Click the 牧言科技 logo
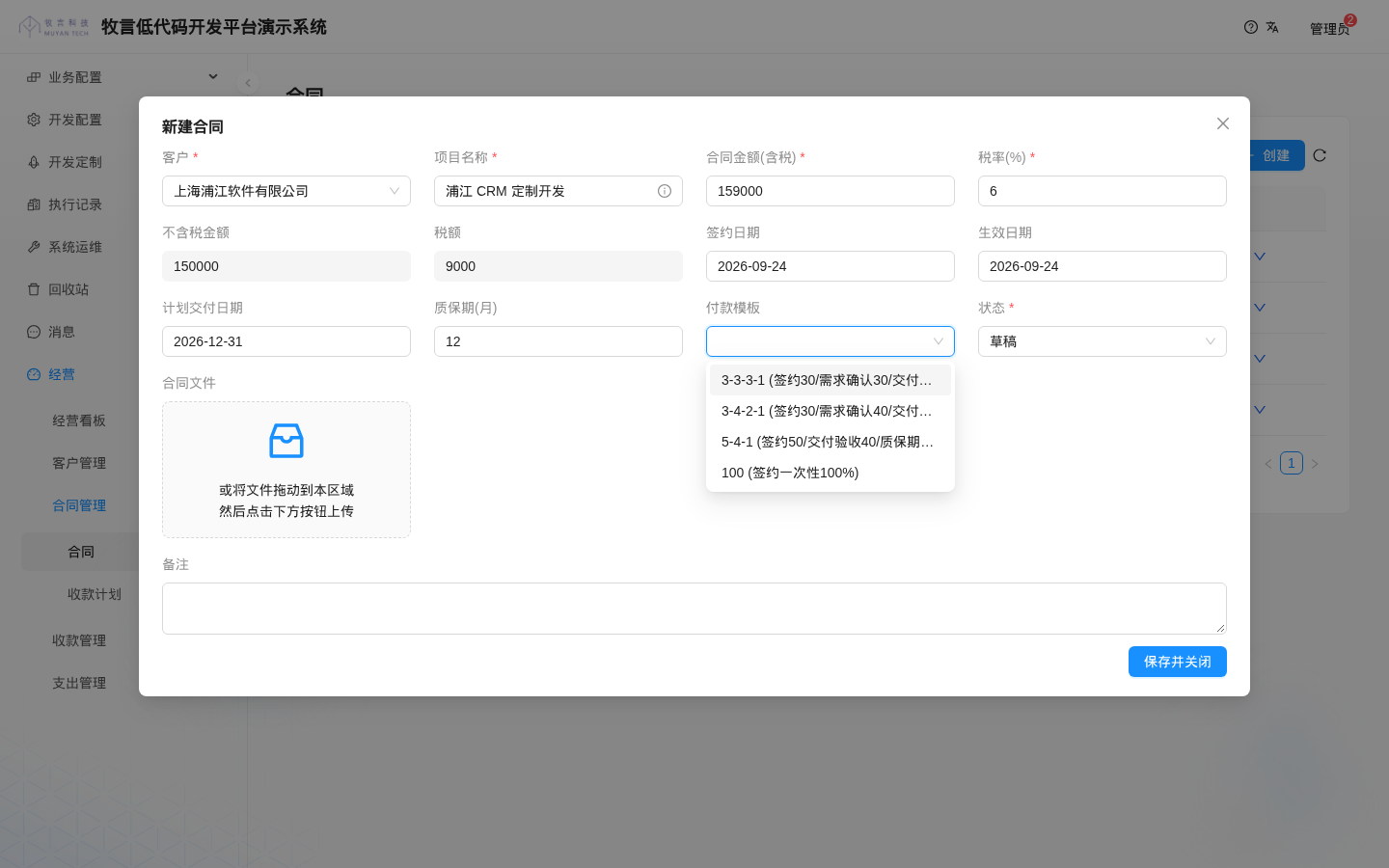This screenshot has width=1389, height=868. click(54, 27)
